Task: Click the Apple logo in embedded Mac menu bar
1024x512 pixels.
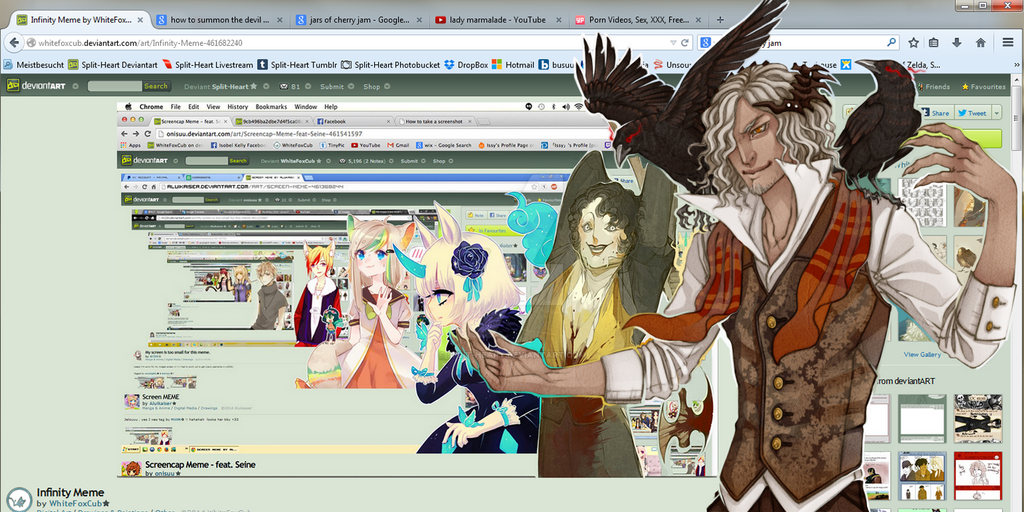Action: point(129,106)
